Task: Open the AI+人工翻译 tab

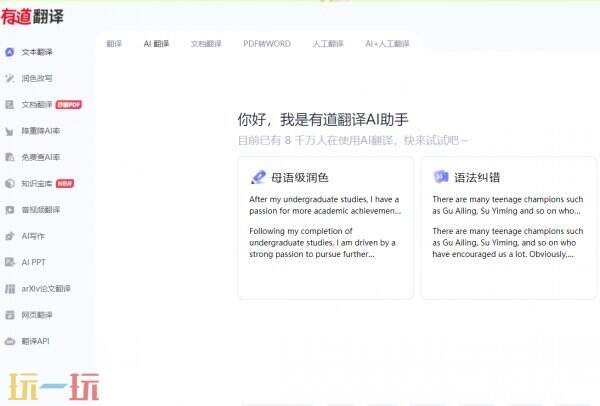Action: coord(387,44)
